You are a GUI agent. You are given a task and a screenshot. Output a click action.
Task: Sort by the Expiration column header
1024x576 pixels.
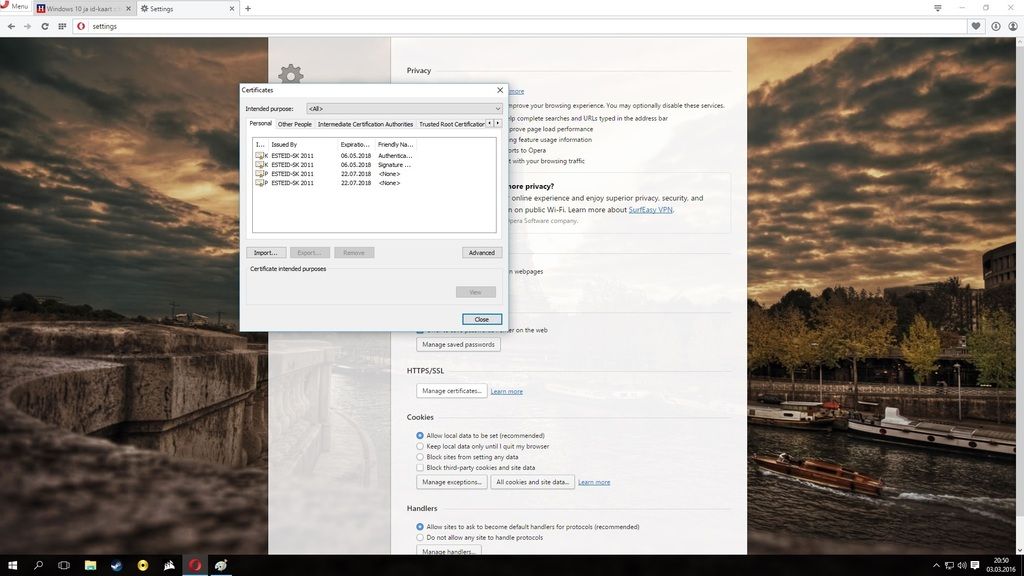357,144
